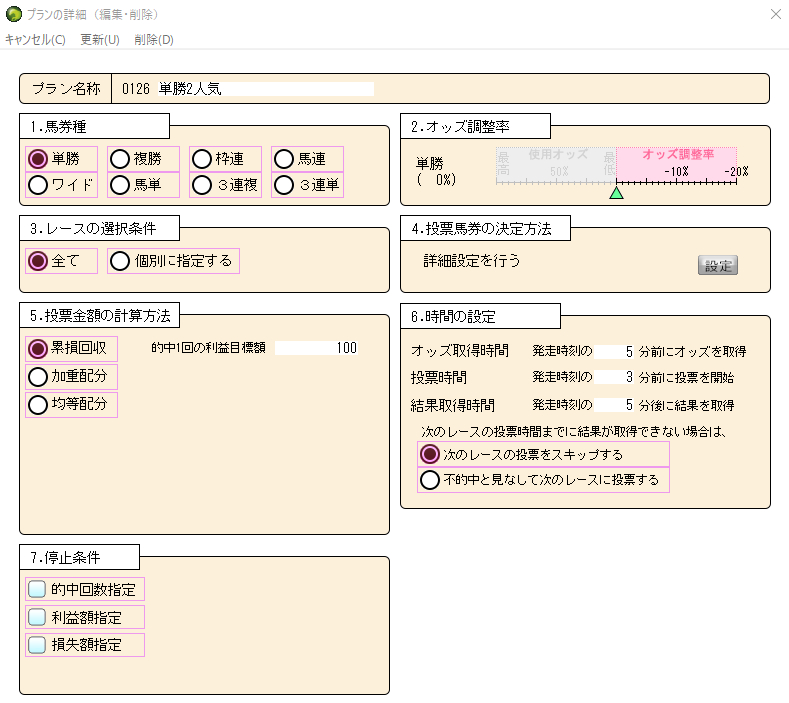789x703 pixels.
Task: Click the -20% mark on odds adjustment scale
Action: click(x=736, y=172)
